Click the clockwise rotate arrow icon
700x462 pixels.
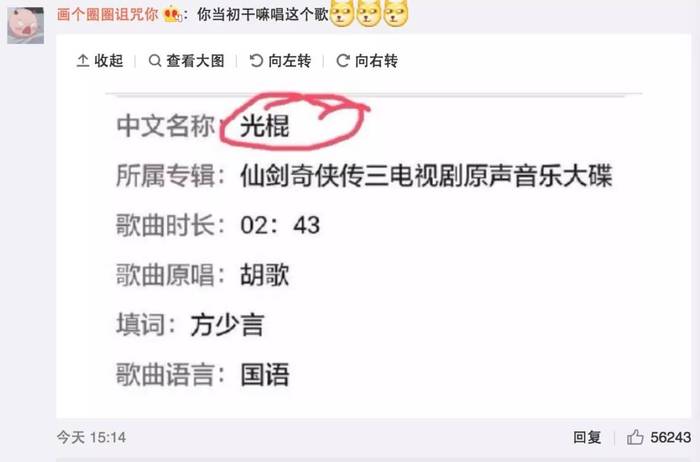343,60
